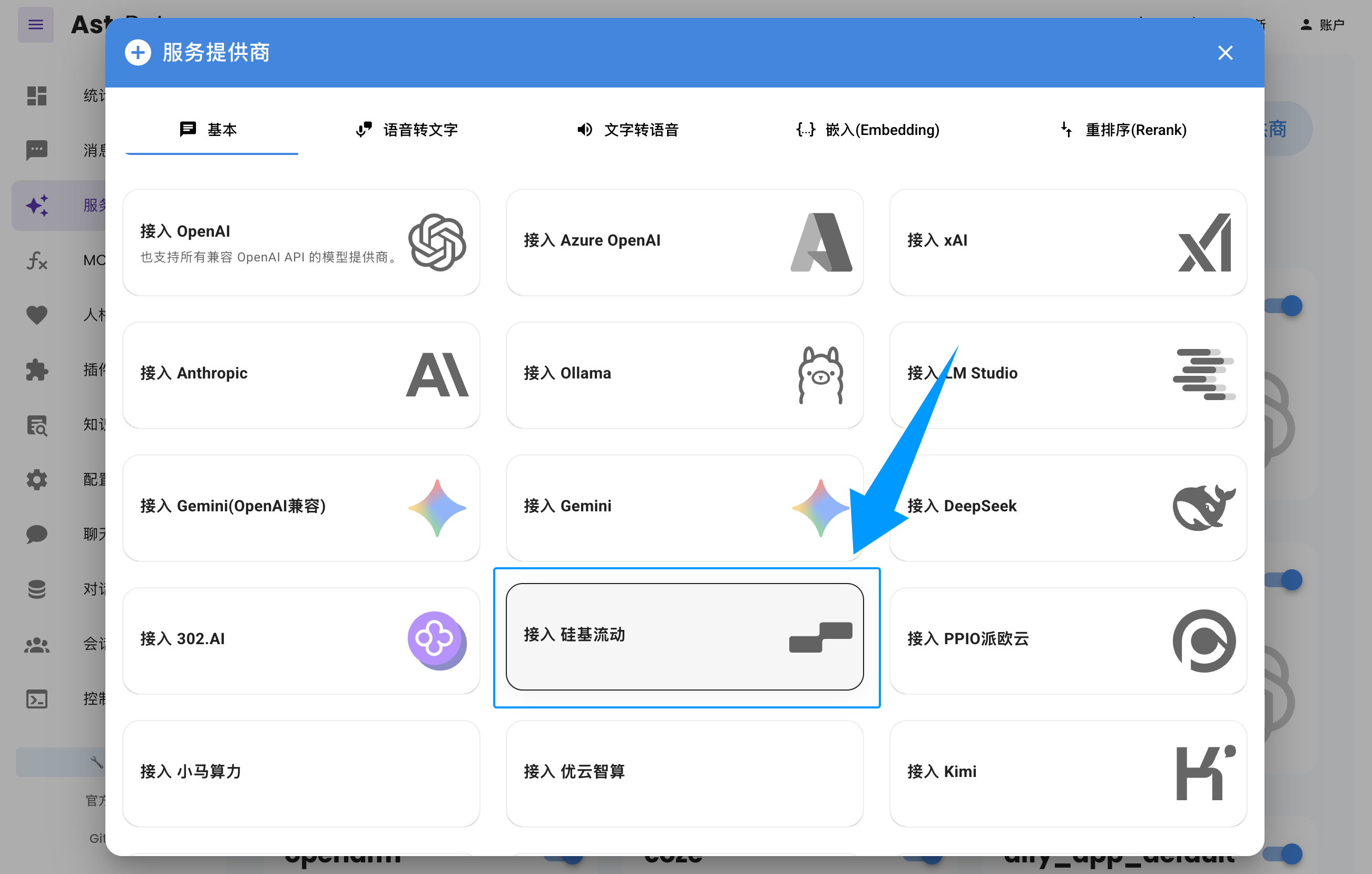1372x874 pixels.
Task: Open plugins via the puzzle piece icon
Action: [x=36, y=370]
